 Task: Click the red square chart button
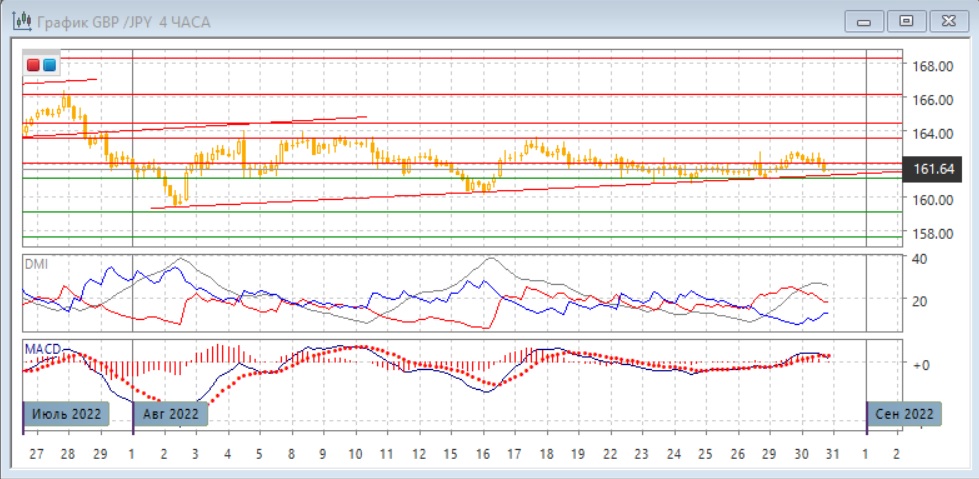(33, 65)
